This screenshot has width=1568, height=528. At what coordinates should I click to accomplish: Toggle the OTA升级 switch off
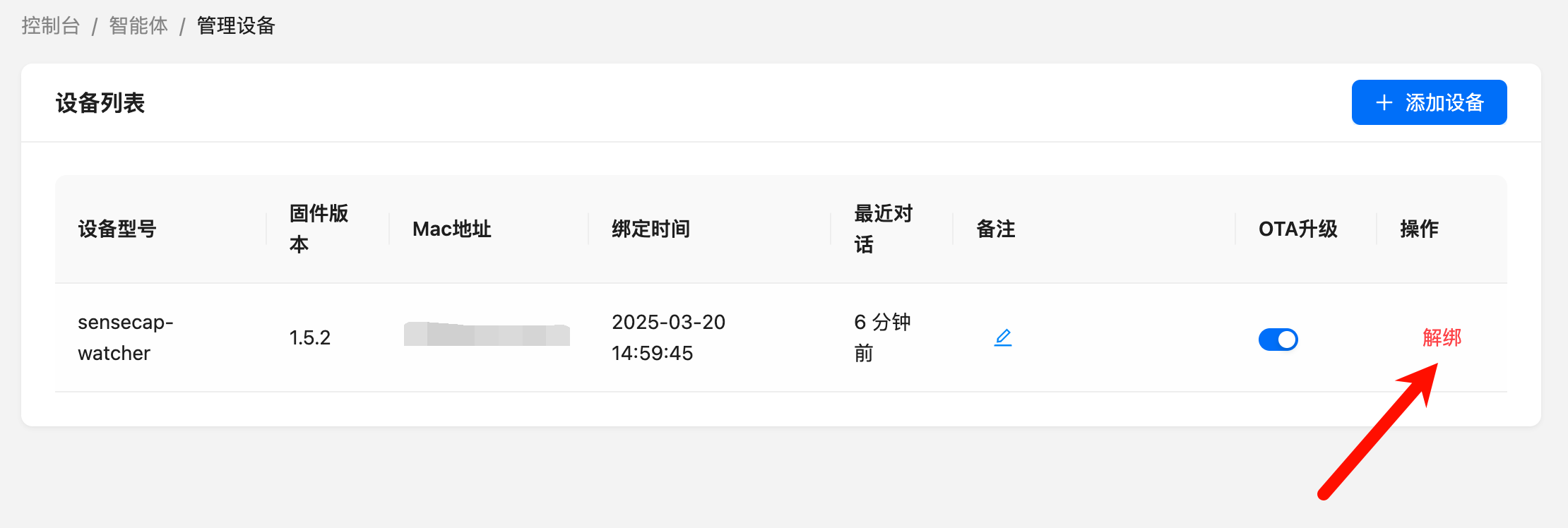(x=1278, y=340)
